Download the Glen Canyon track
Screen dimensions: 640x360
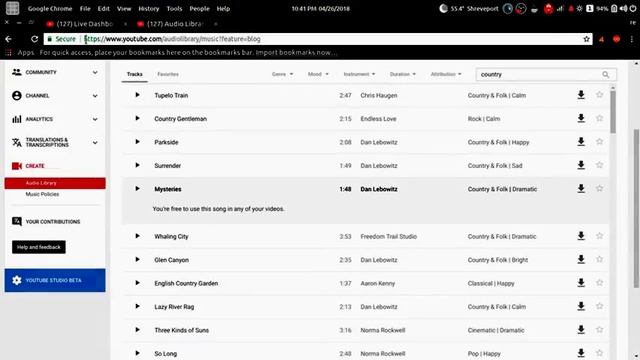click(x=581, y=260)
